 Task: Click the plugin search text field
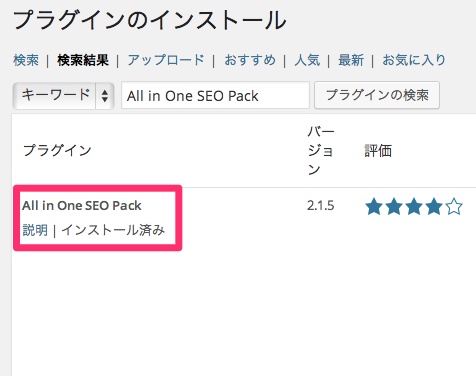(x=215, y=95)
